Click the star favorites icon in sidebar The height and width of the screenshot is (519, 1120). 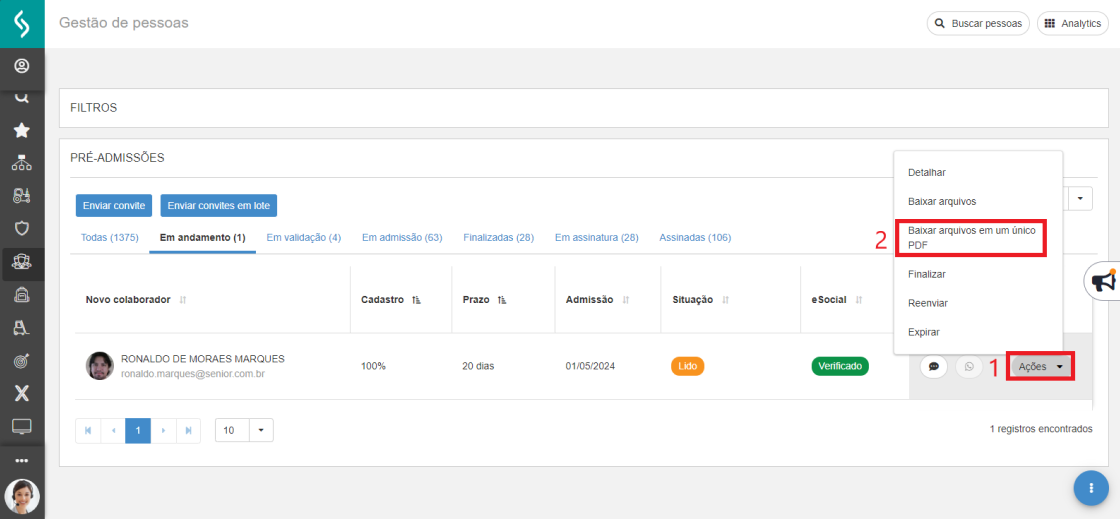[21, 131]
